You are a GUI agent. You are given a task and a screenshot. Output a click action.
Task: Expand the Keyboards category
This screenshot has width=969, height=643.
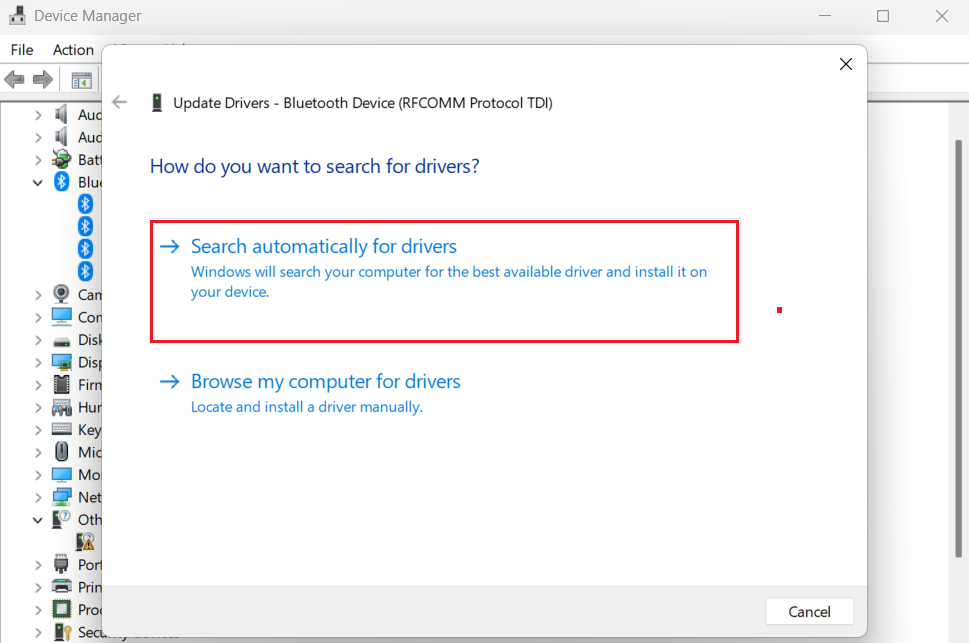(x=38, y=430)
